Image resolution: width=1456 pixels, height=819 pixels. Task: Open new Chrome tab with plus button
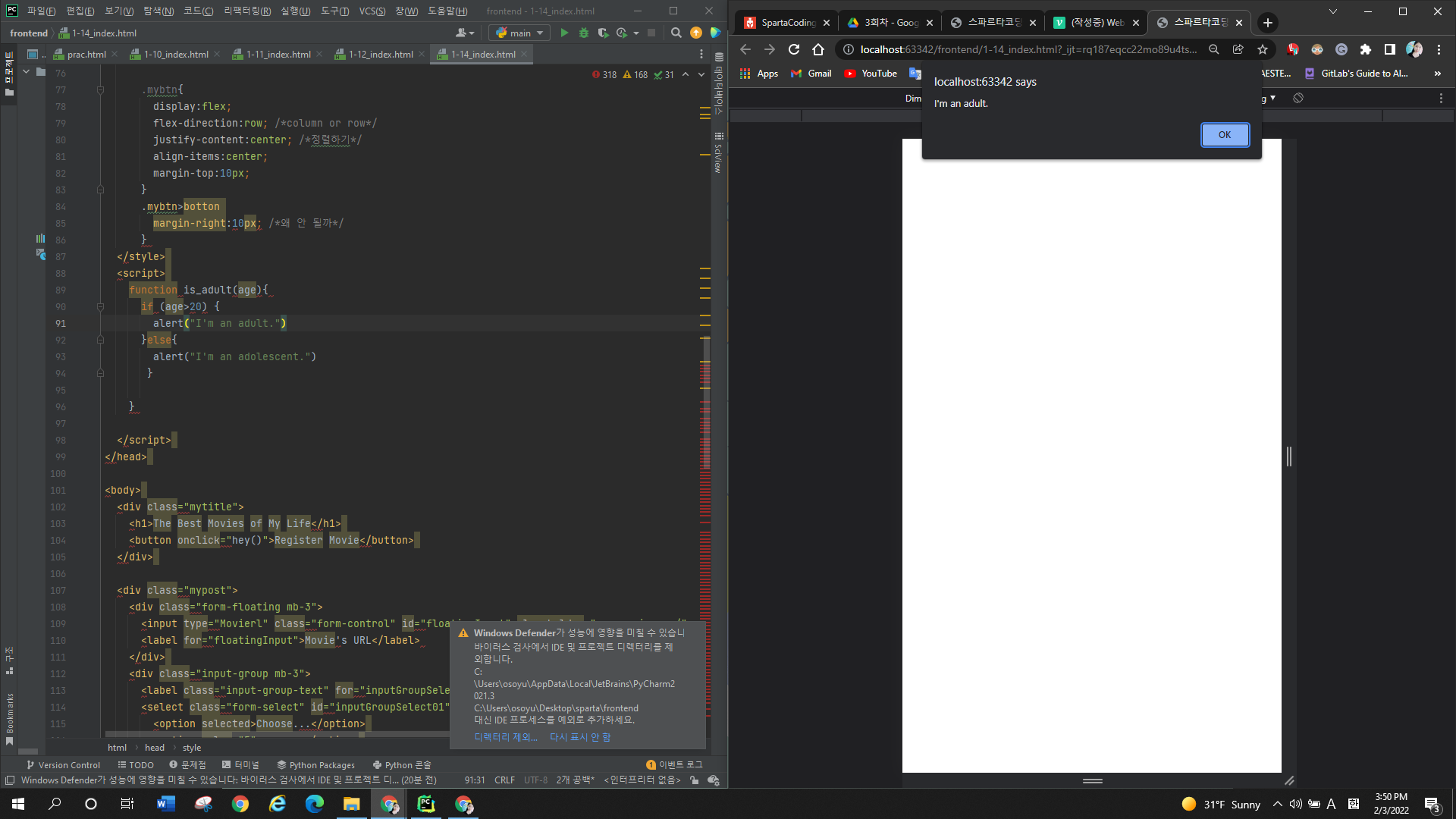click(1268, 23)
